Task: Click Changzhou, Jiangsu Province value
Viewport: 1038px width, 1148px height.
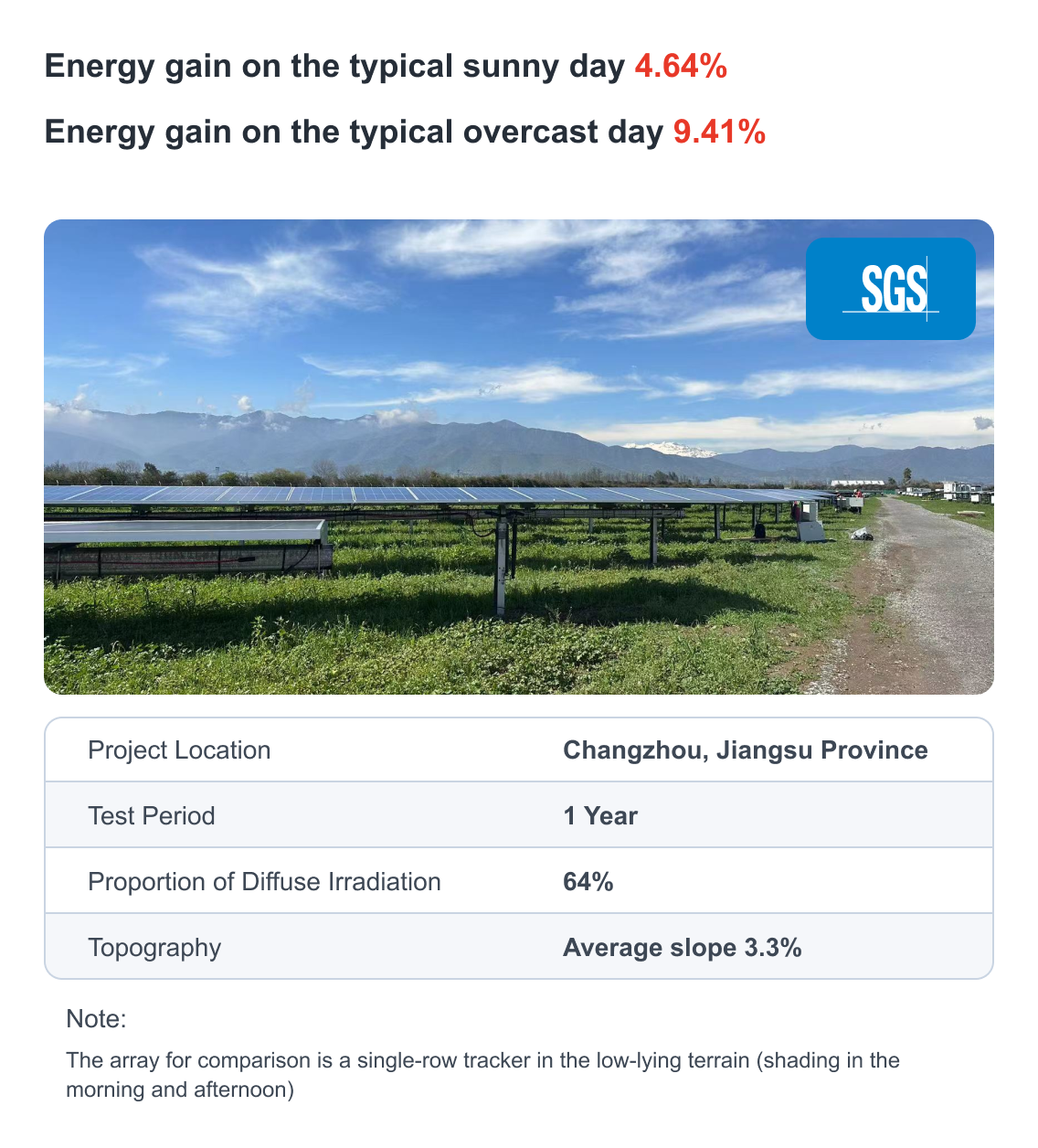Action: click(x=746, y=750)
